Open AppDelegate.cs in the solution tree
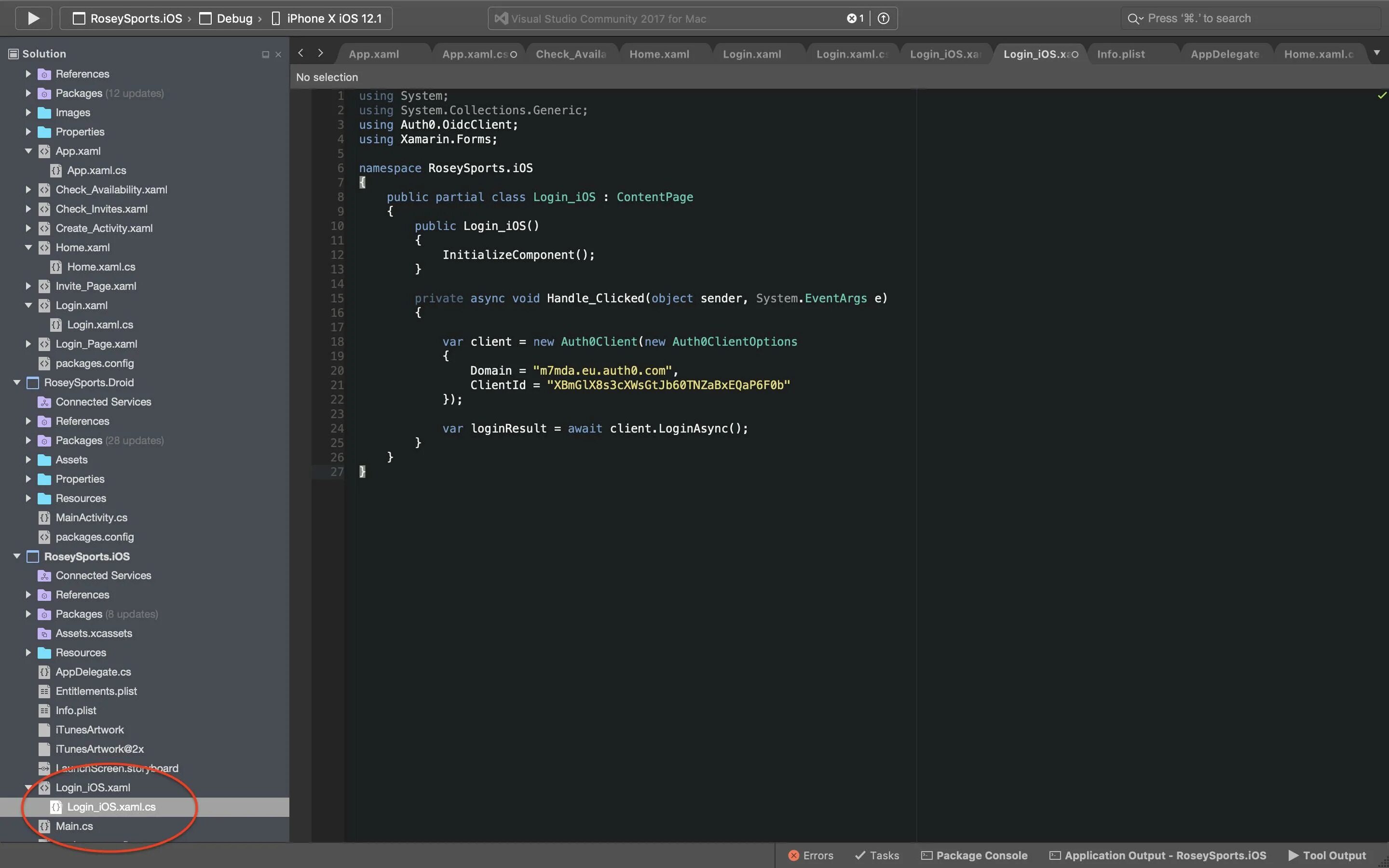 click(93, 672)
